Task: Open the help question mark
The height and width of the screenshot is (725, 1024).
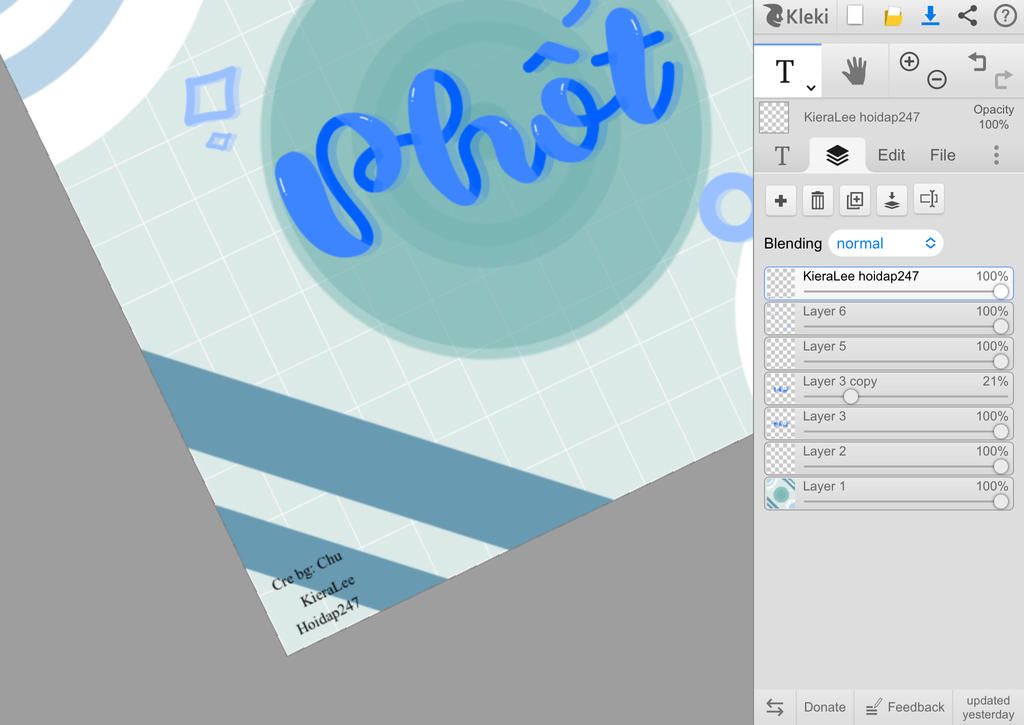Action: 1005,16
